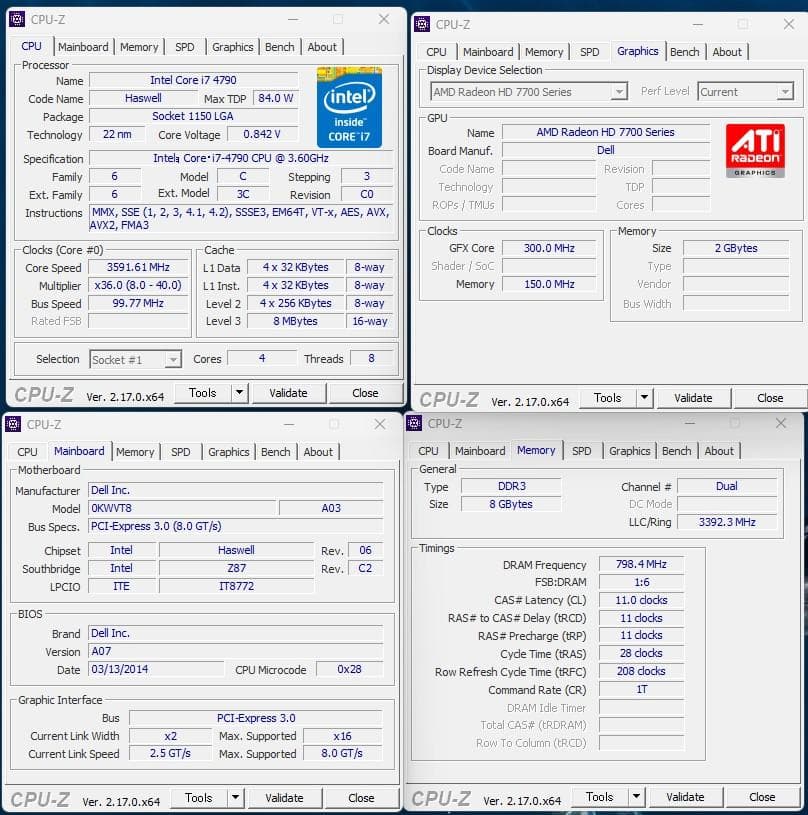808x815 pixels.
Task: Click the DRAM Frequency value field
Action: tap(640, 564)
